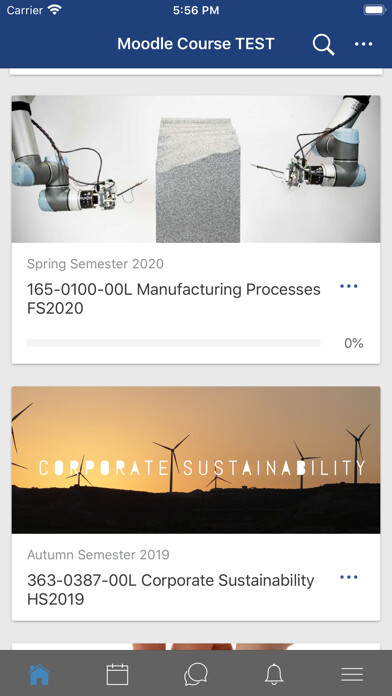This screenshot has width=392, height=696.
Task: Open 165-0100-00L Manufacturing Processes FS2020 title
Action: (x=174, y=299)
